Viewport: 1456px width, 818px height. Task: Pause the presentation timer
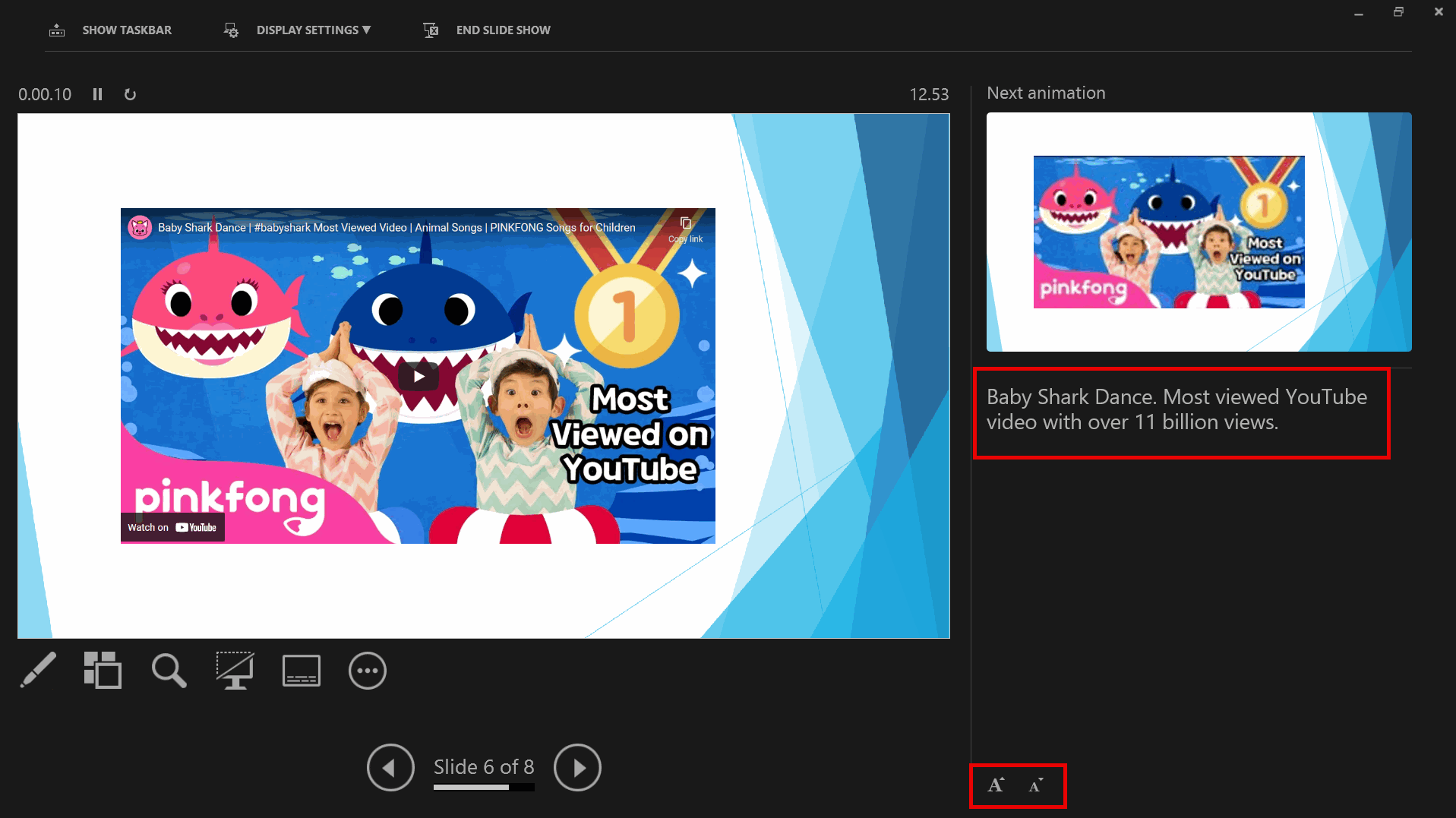click(x=97, y=94)
